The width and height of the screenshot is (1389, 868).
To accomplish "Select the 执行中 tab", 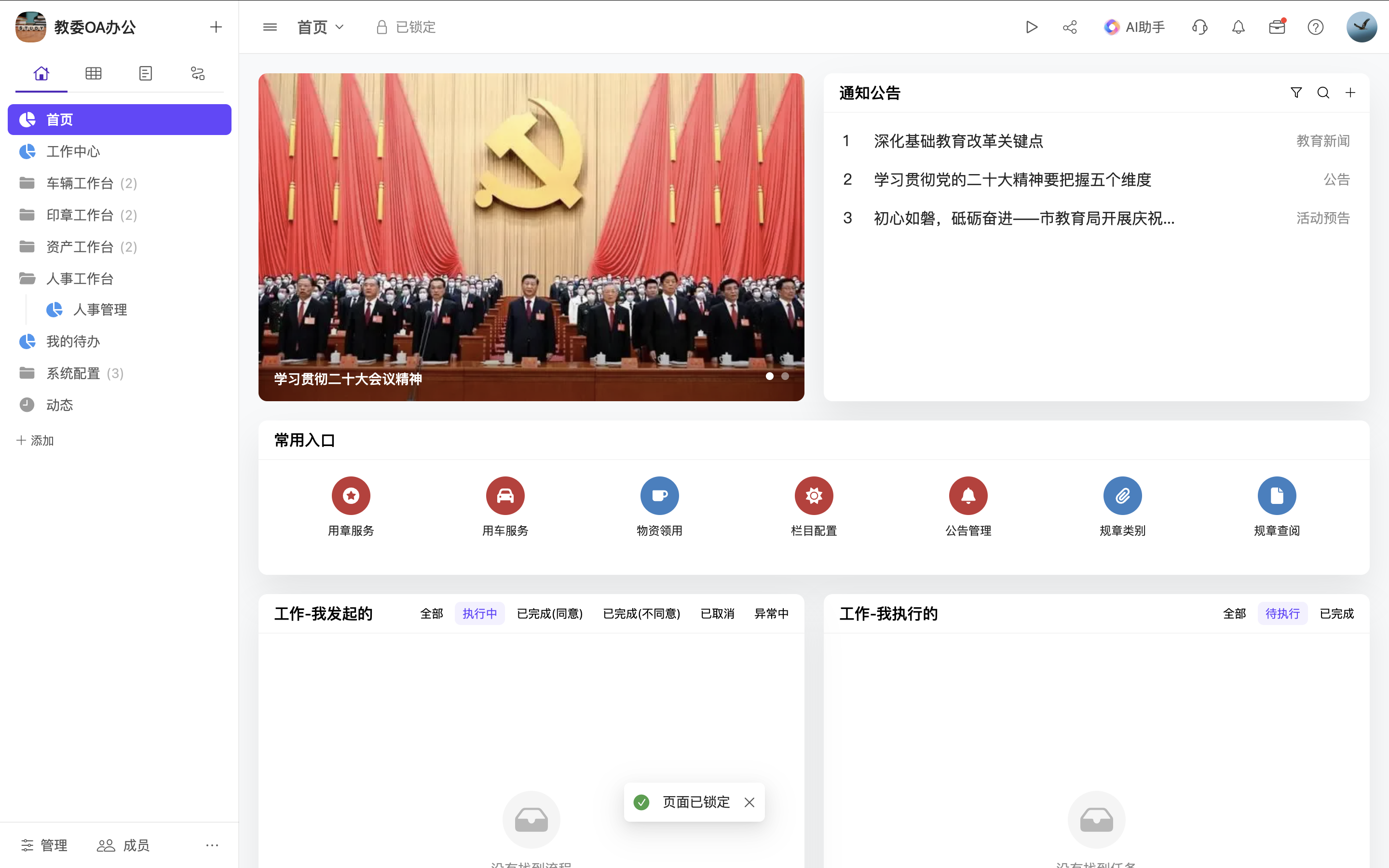I will pyautogui.click(x=480, y=614).
